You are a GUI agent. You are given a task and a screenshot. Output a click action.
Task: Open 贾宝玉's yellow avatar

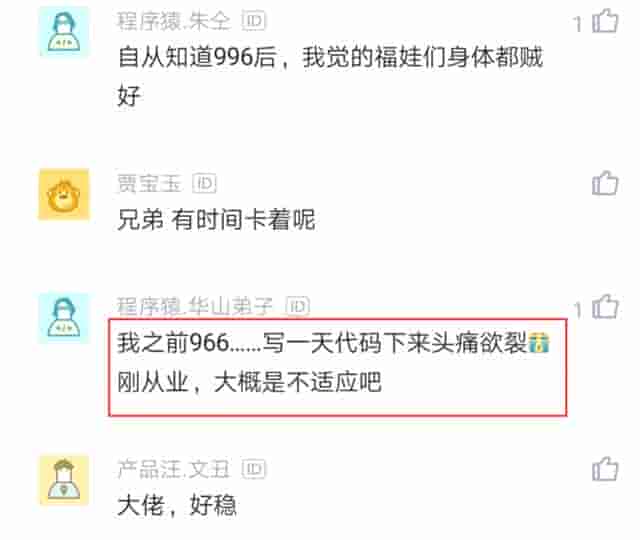64,194
